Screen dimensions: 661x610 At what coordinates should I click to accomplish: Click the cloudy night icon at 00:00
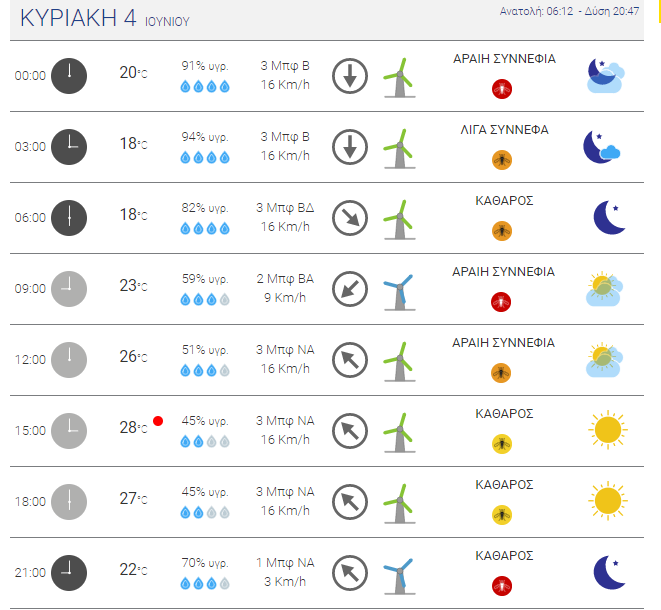point(605,76)
